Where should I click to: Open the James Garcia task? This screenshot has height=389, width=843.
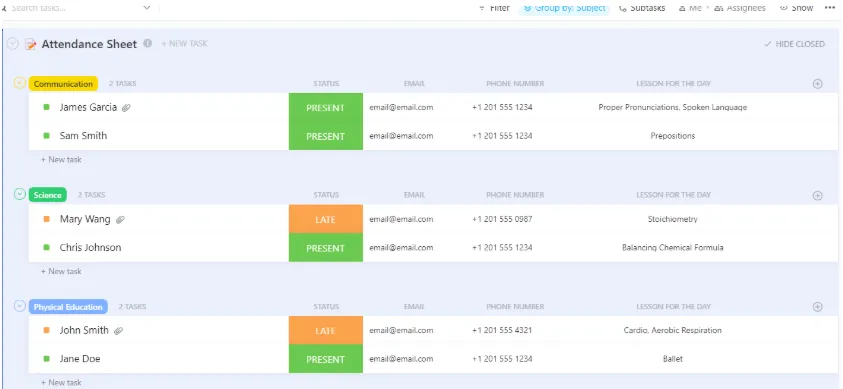pos(88,107)
